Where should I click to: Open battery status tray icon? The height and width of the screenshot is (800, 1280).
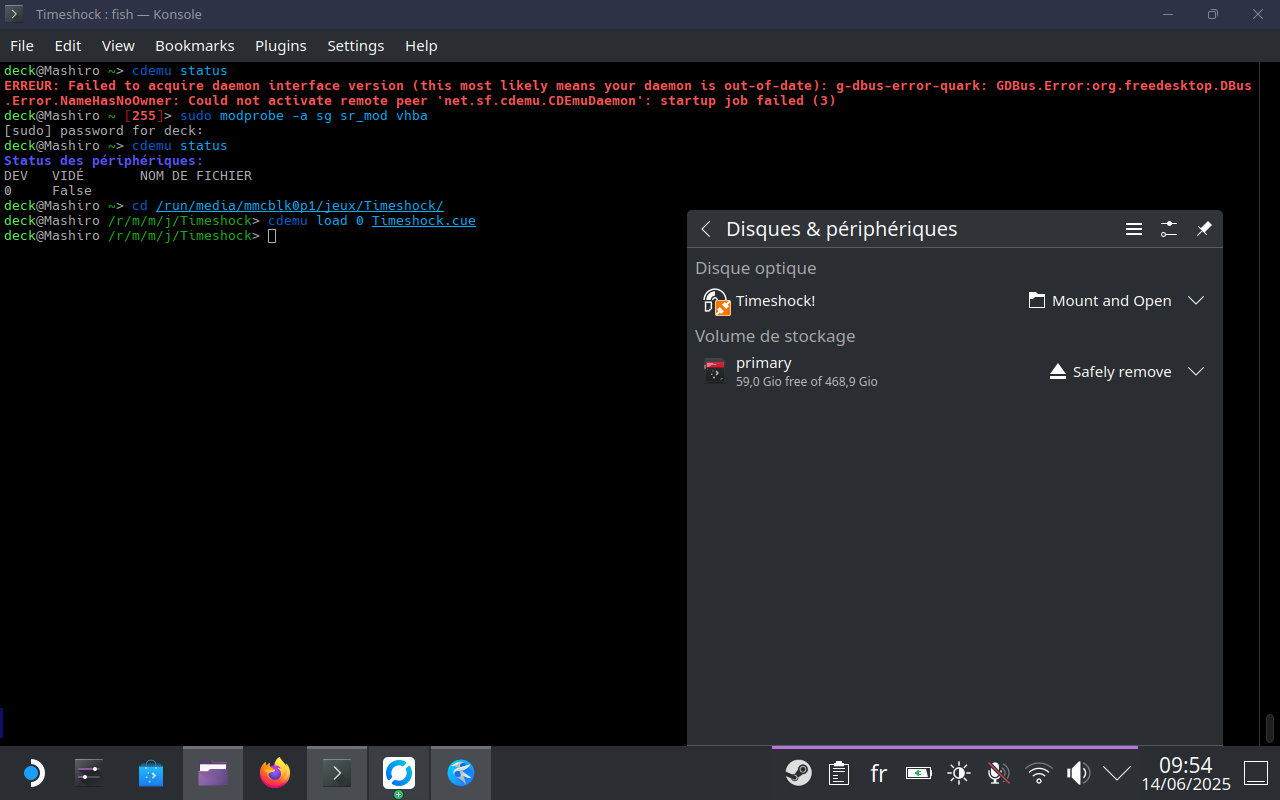919,773
